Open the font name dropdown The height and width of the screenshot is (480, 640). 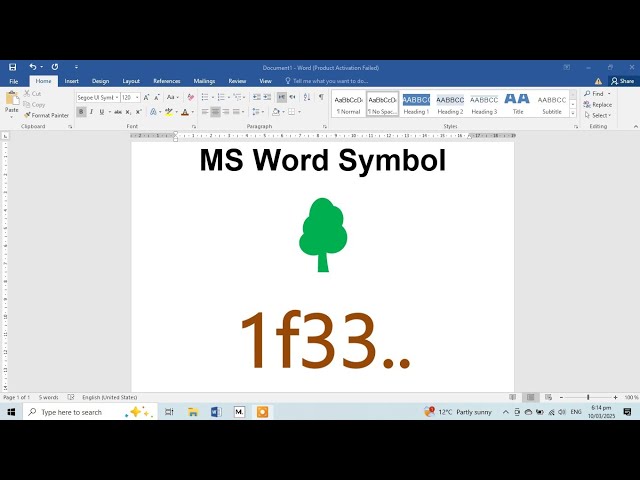coord(117,98)
